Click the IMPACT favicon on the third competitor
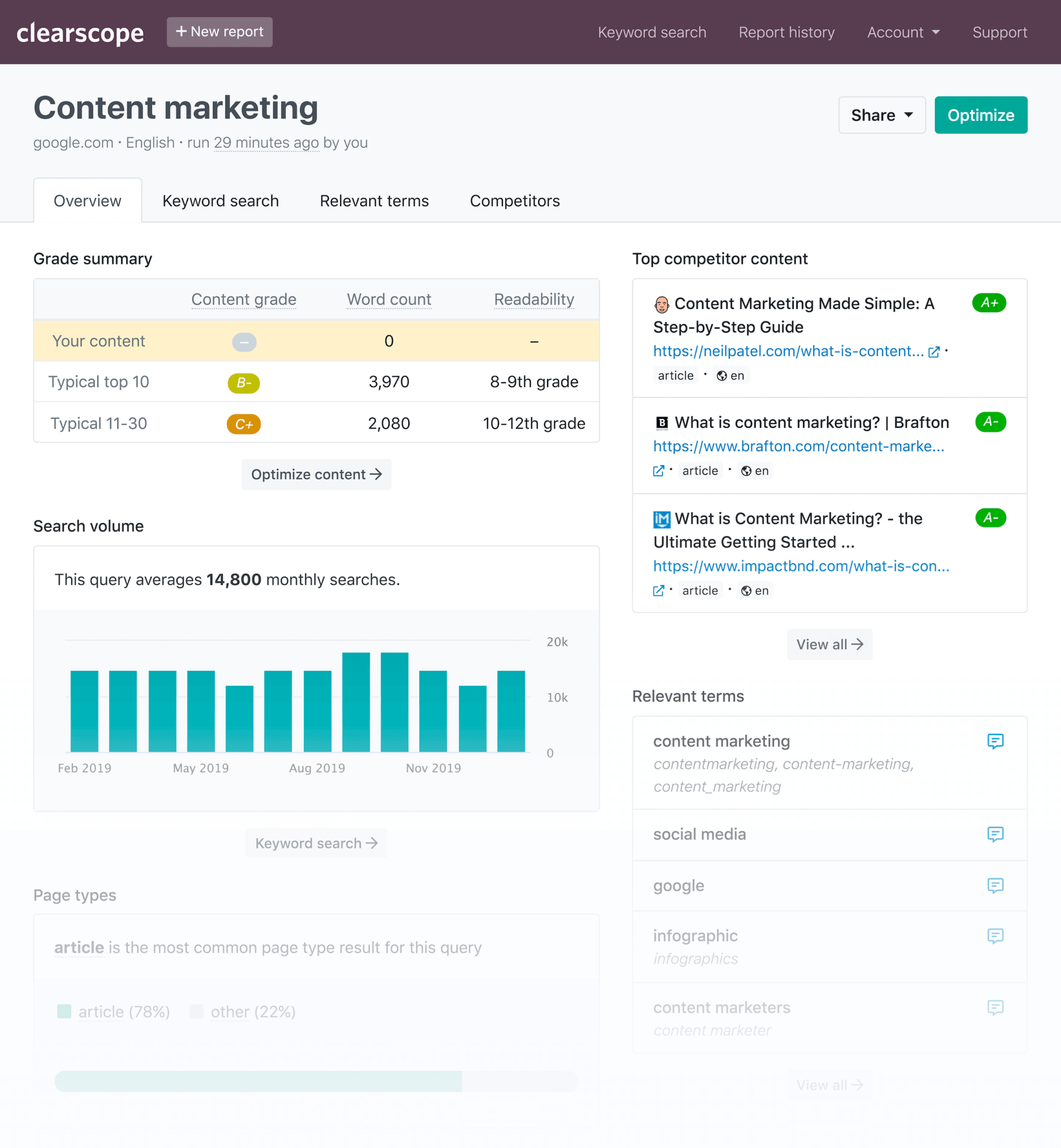 pos(663,518)
